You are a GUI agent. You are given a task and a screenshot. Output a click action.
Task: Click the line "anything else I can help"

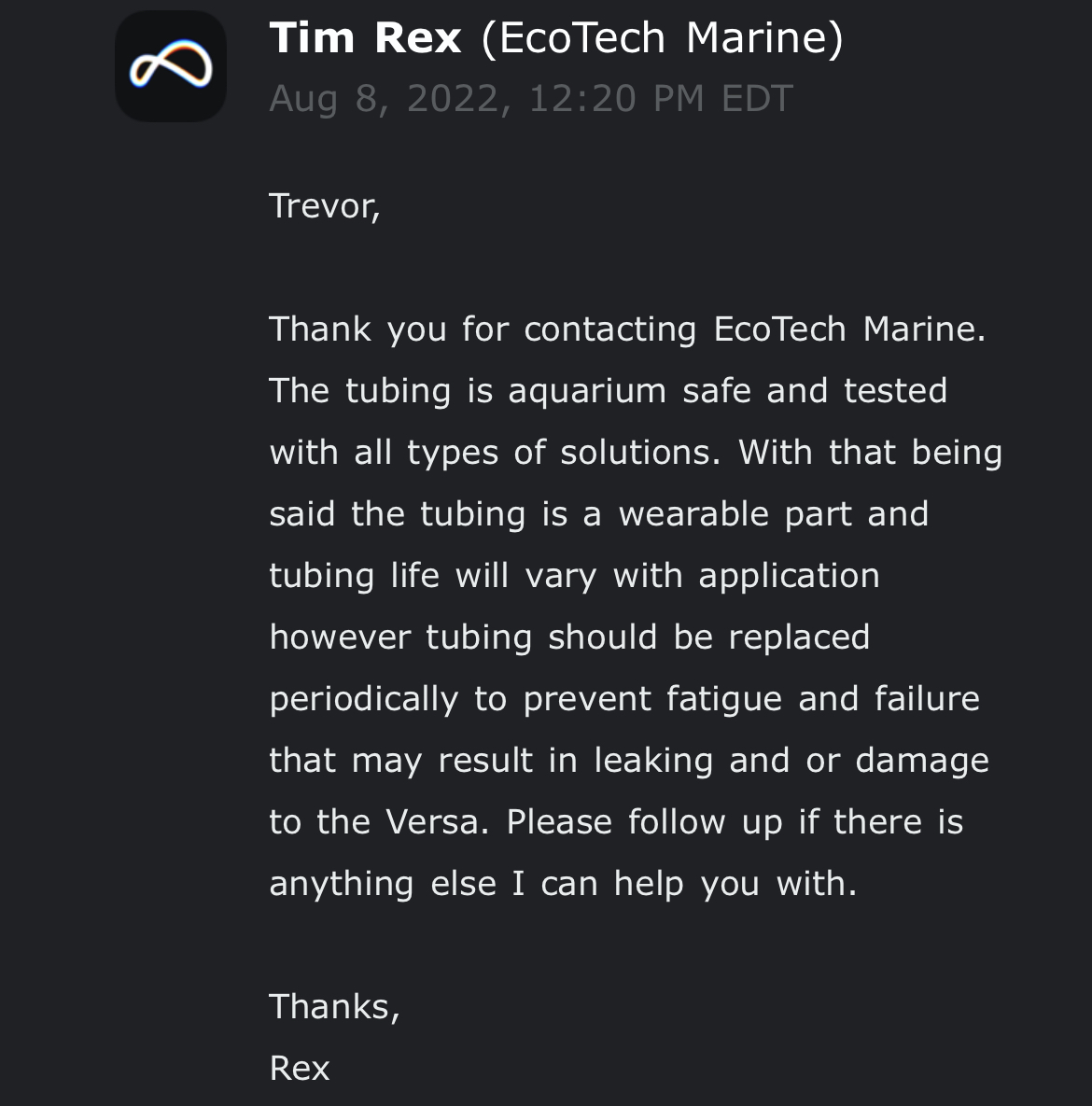click(x=476, y=884)
